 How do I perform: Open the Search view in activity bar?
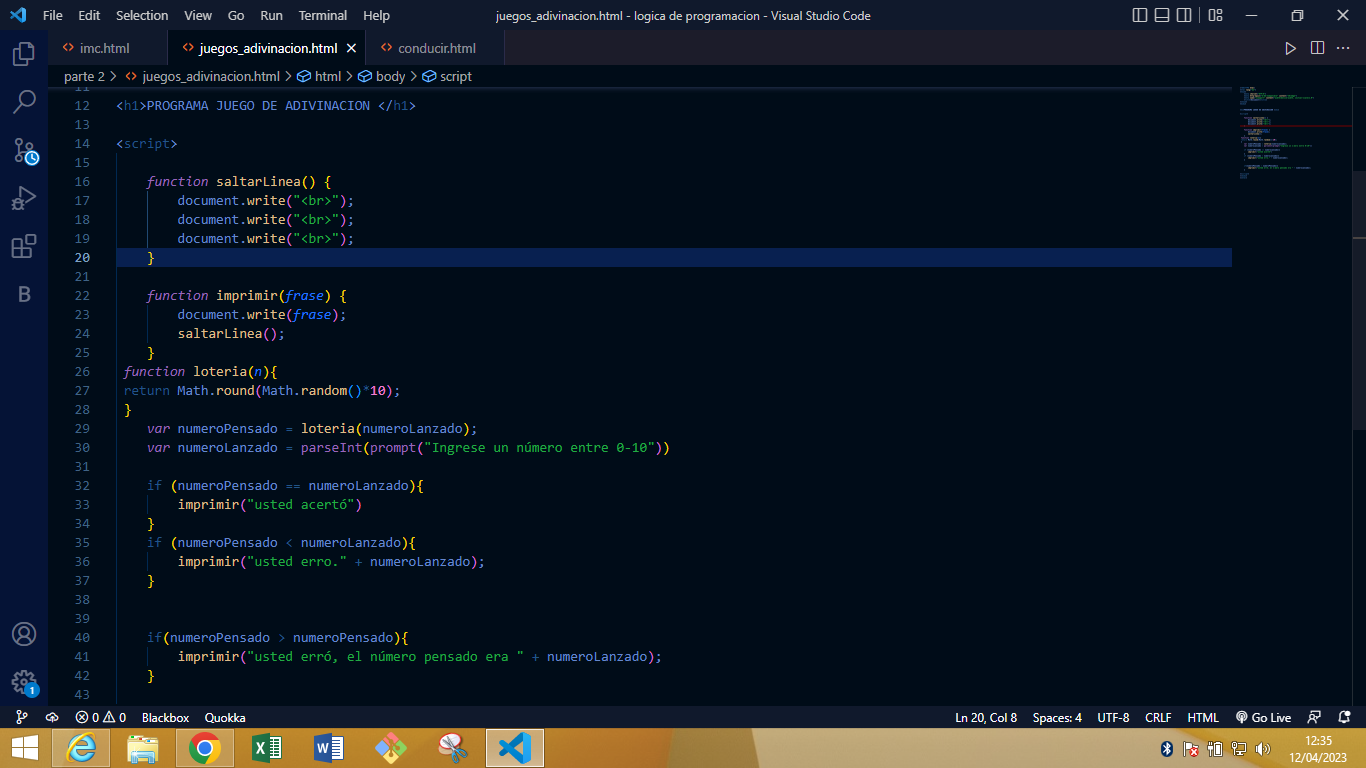[x=24, y=102]
